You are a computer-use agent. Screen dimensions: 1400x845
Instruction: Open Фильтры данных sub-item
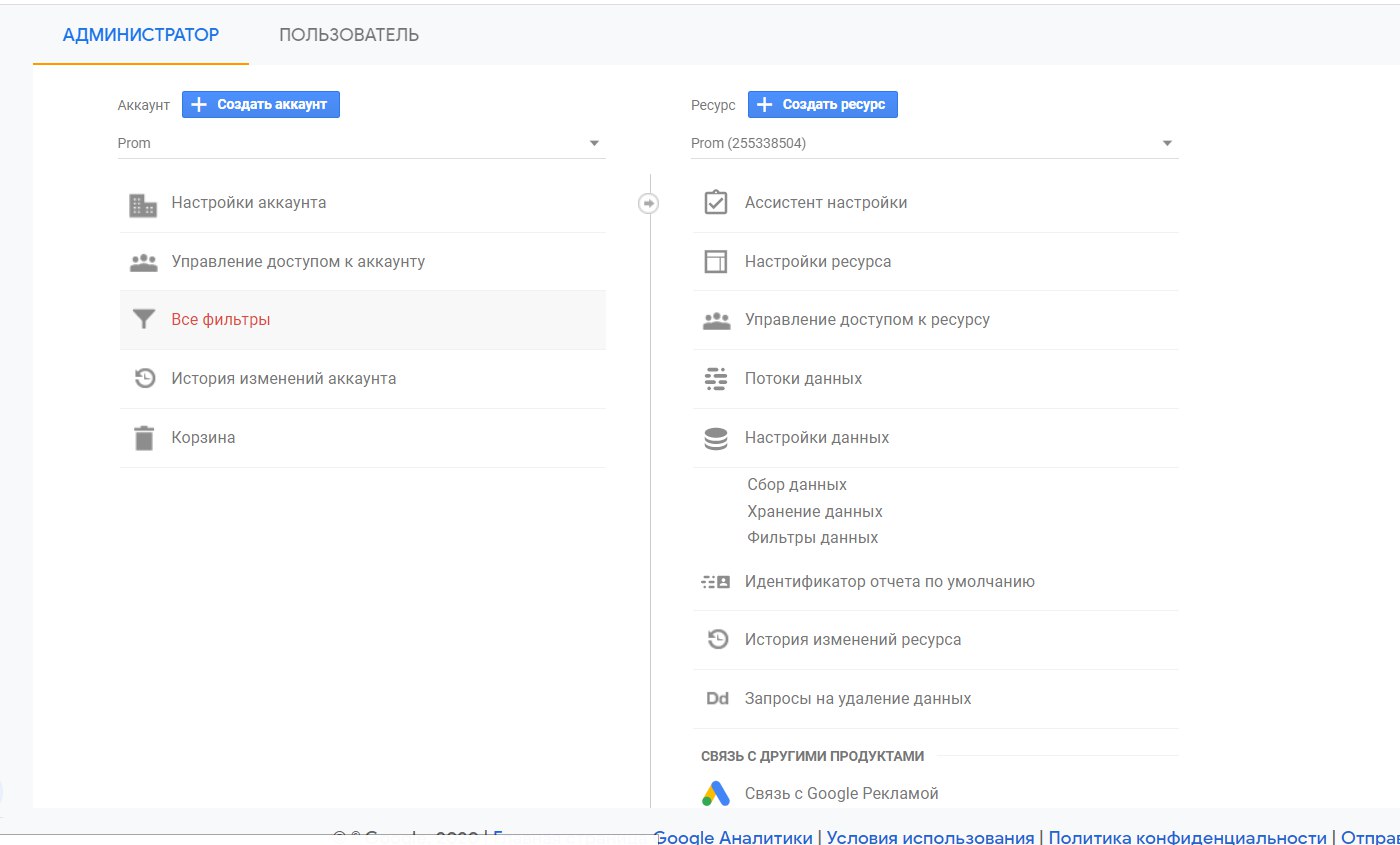point(813,538)
